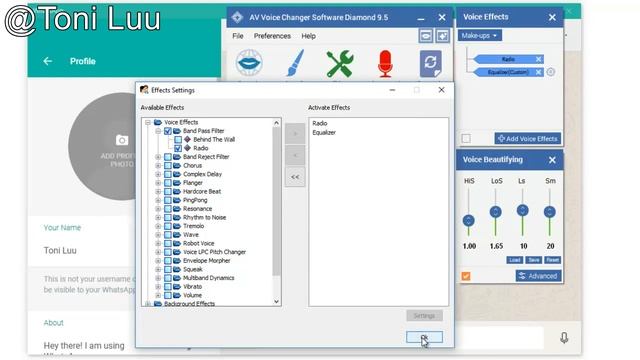Check the Tremolo checkbox

168,226
